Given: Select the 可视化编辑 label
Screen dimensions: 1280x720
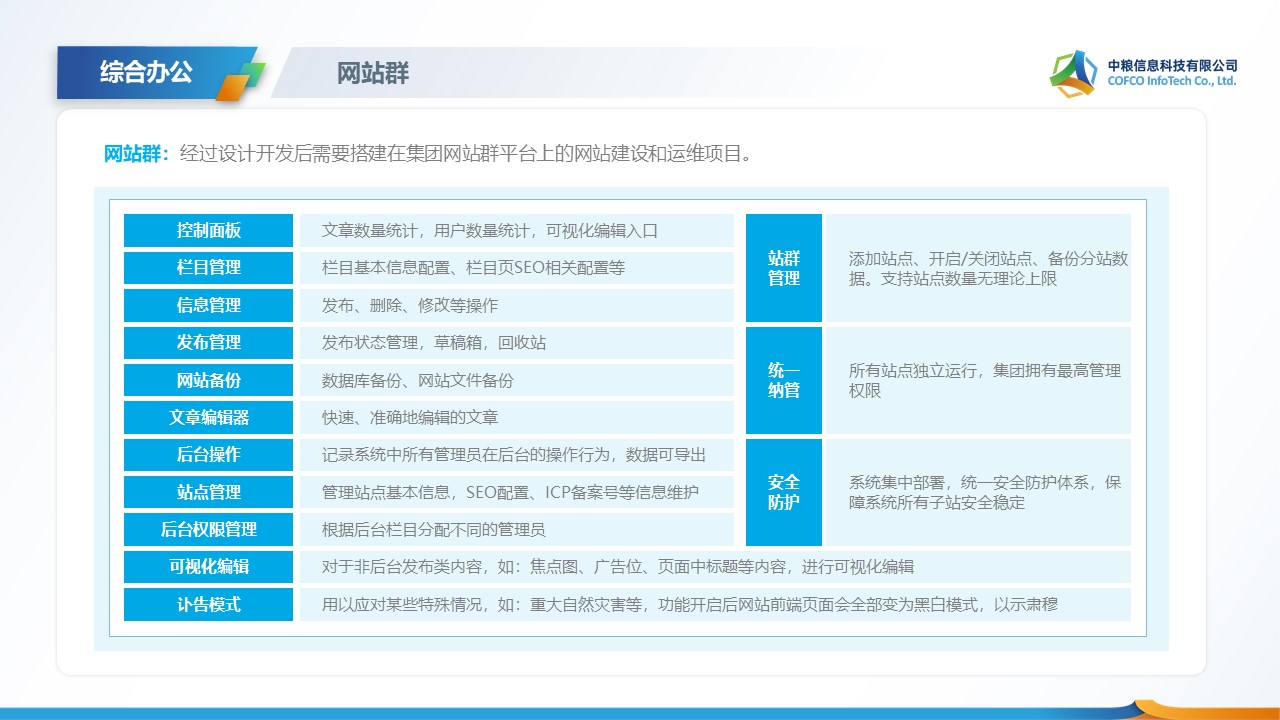Looking at the screenshot, I should point(208,567).
